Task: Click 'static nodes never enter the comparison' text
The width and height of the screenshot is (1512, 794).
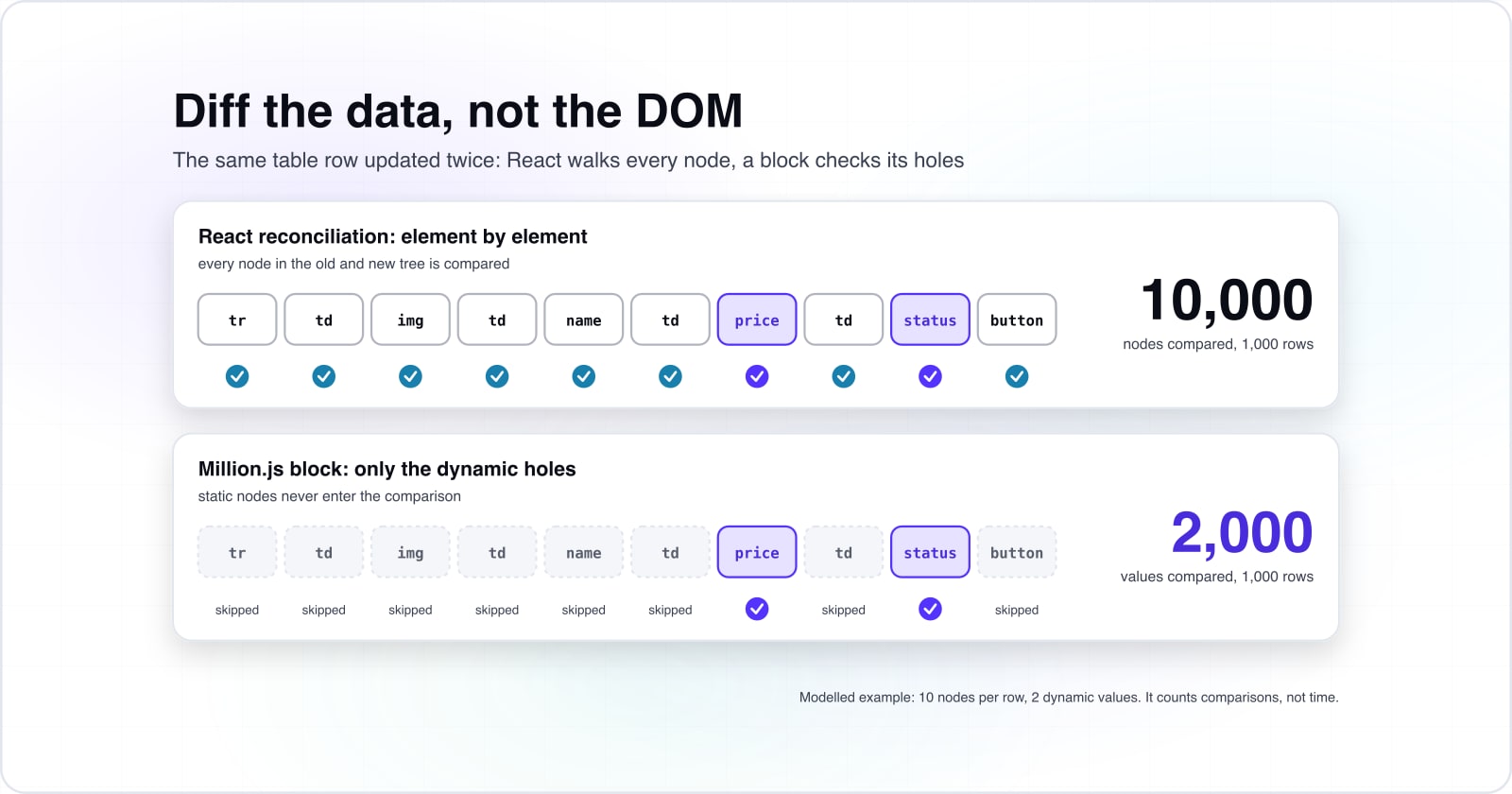Action: point(329,496)
